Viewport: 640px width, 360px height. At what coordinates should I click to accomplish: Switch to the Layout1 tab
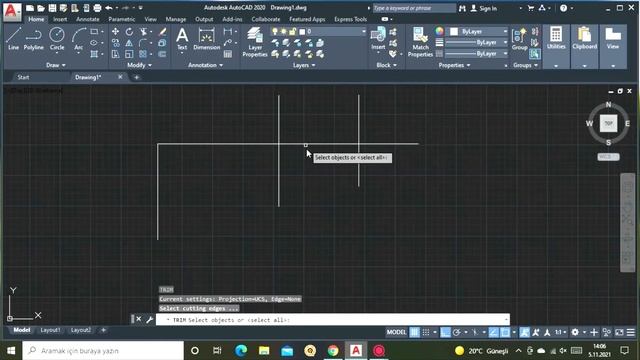coord(50,330)
